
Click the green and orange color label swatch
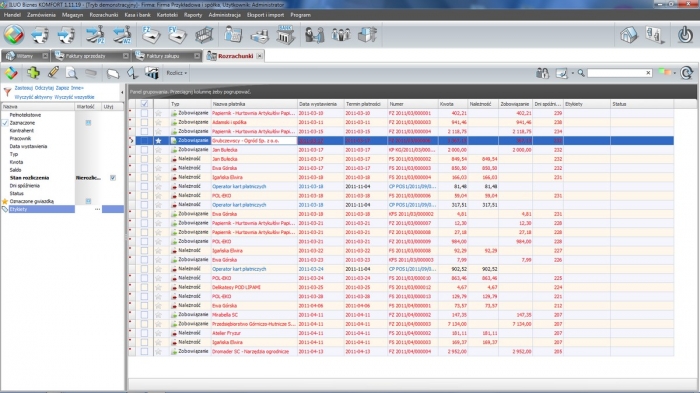pos(665,72)
